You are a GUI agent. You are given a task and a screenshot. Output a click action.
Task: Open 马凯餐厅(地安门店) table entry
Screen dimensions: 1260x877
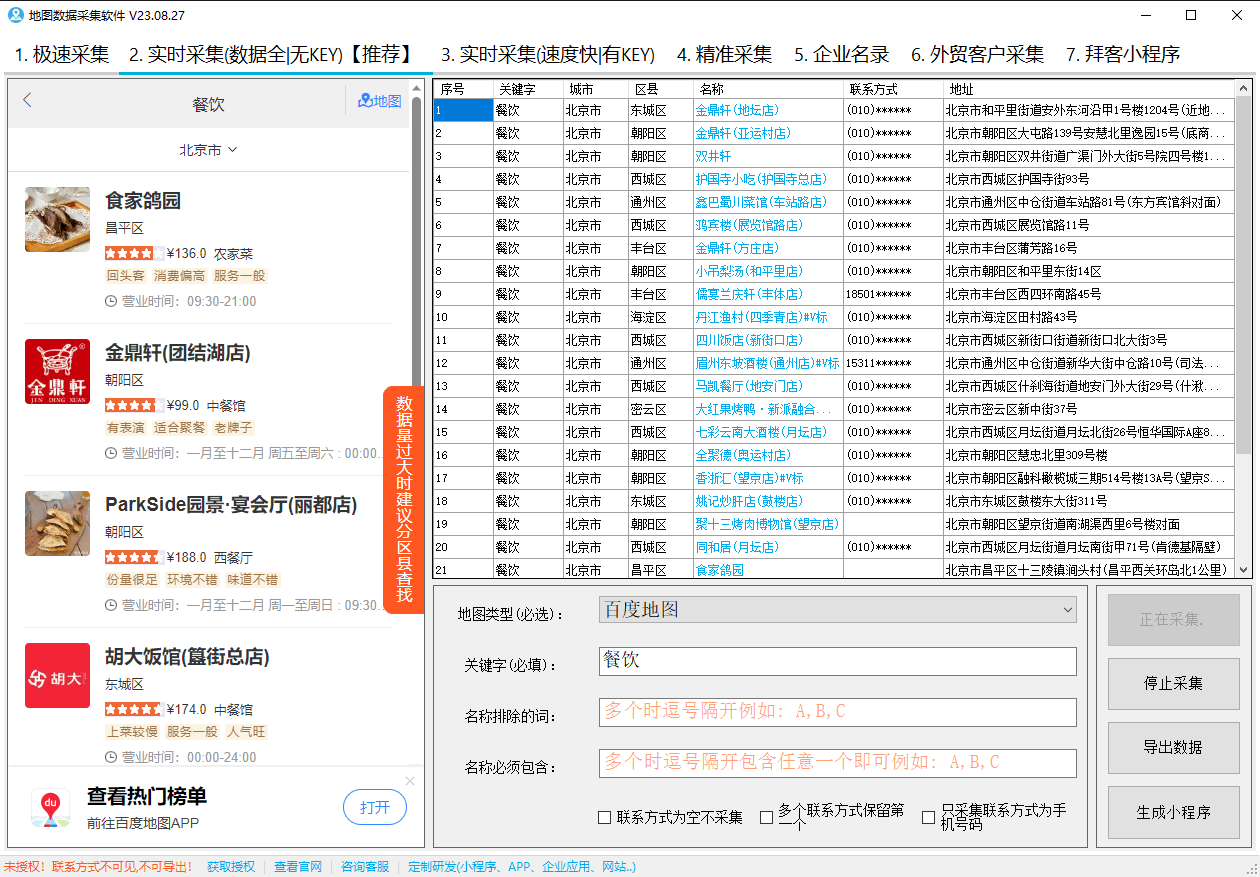749,386
